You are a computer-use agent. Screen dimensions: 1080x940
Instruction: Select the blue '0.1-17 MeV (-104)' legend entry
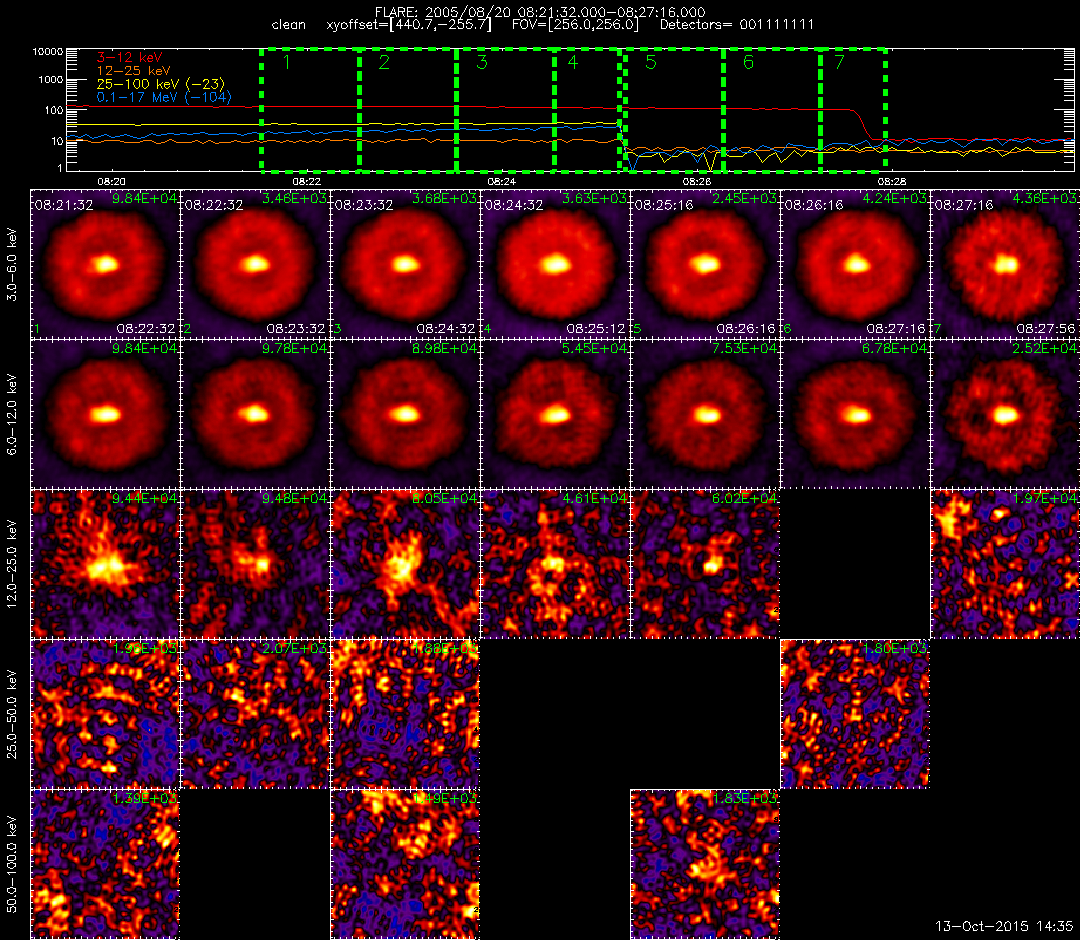(164, 97)
